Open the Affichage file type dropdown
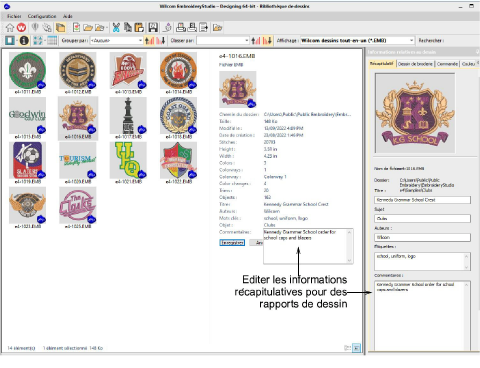Viewport: 480px width, 368px height. [x=357, y=40]
